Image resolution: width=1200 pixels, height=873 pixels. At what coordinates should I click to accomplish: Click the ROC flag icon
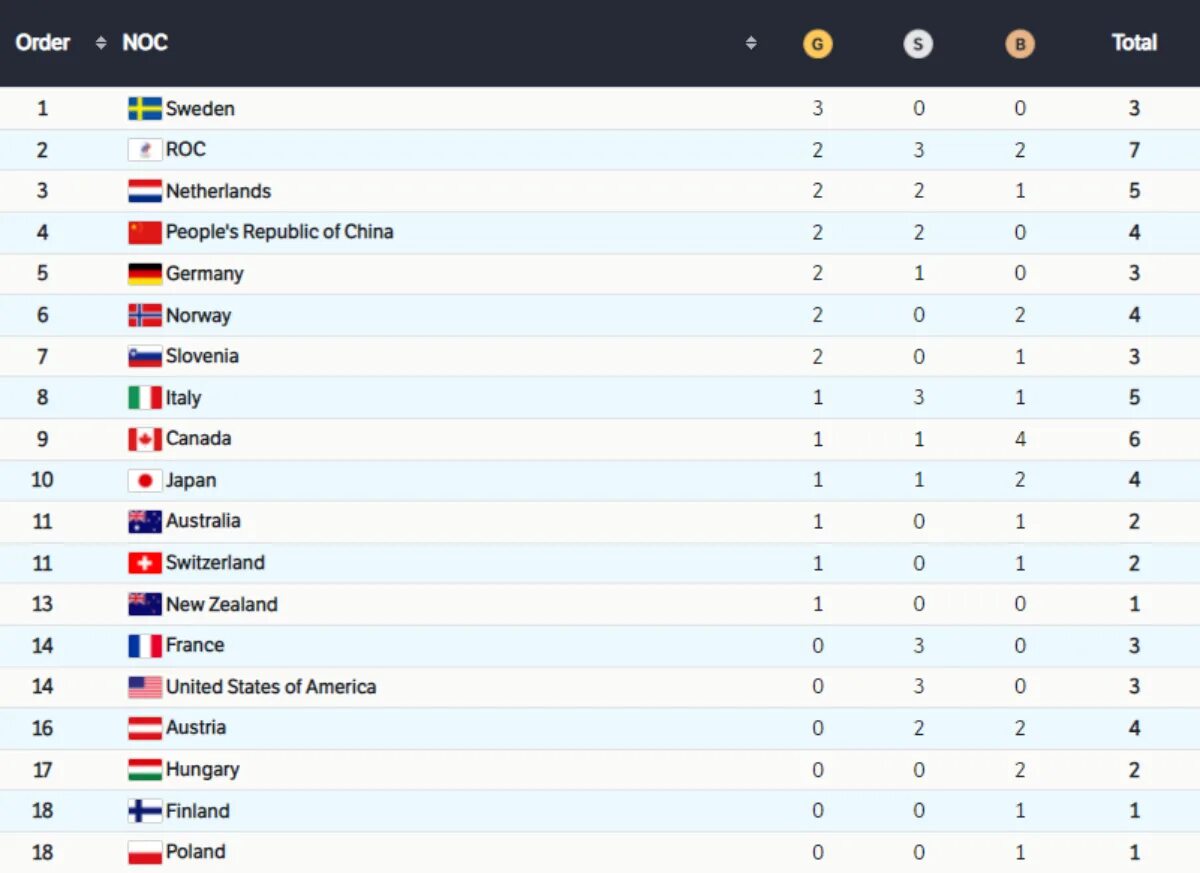point(145,150)
